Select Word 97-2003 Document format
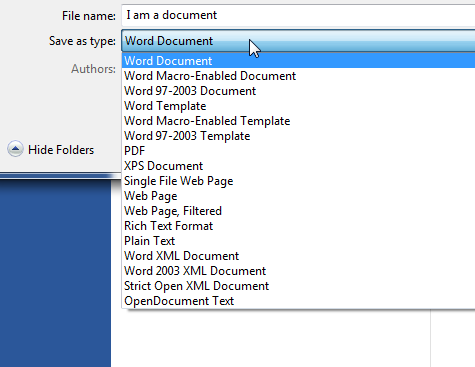 pyautogui.click(x=299, y=91)
